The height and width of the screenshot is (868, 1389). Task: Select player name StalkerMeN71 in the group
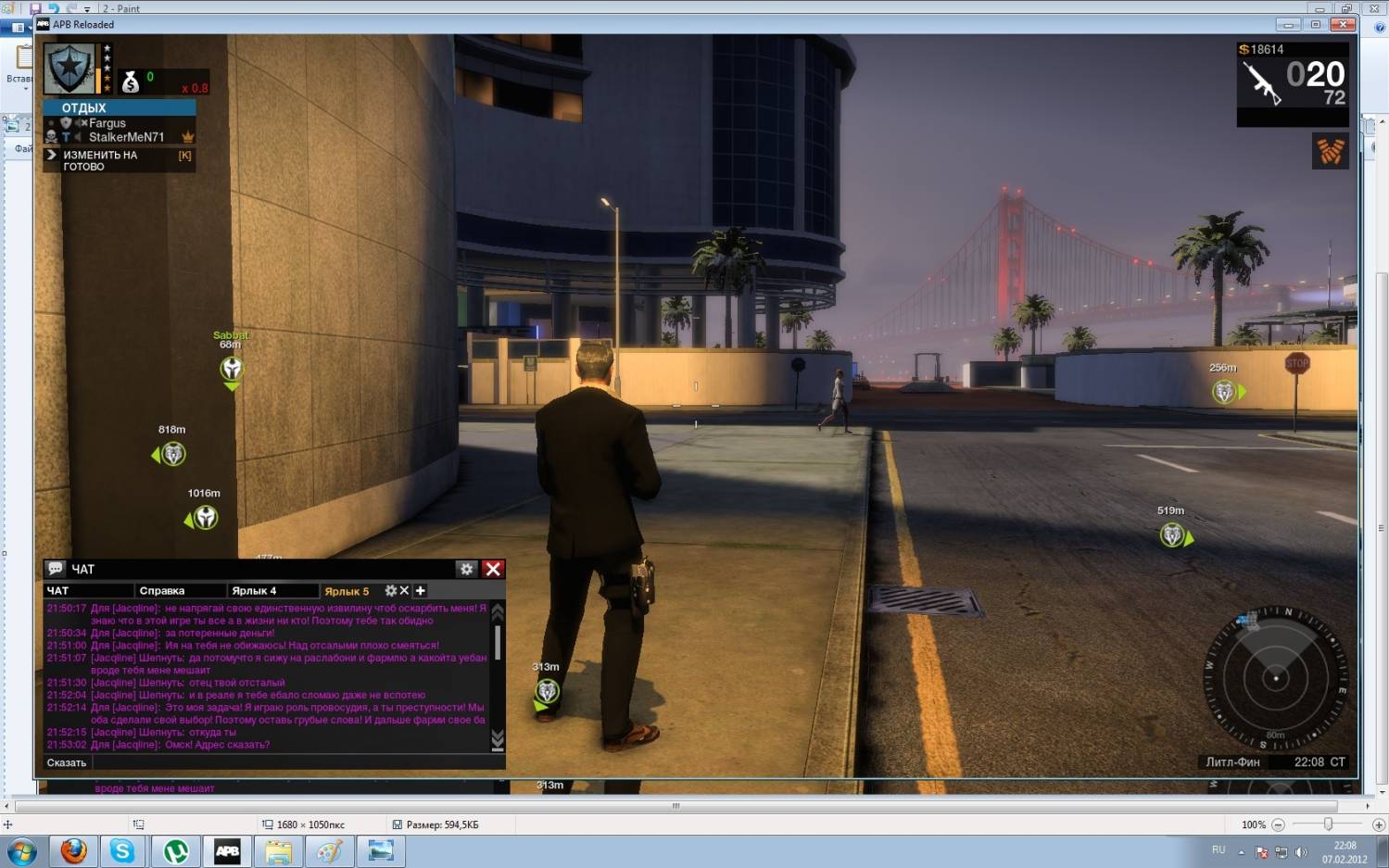(126, 137)
